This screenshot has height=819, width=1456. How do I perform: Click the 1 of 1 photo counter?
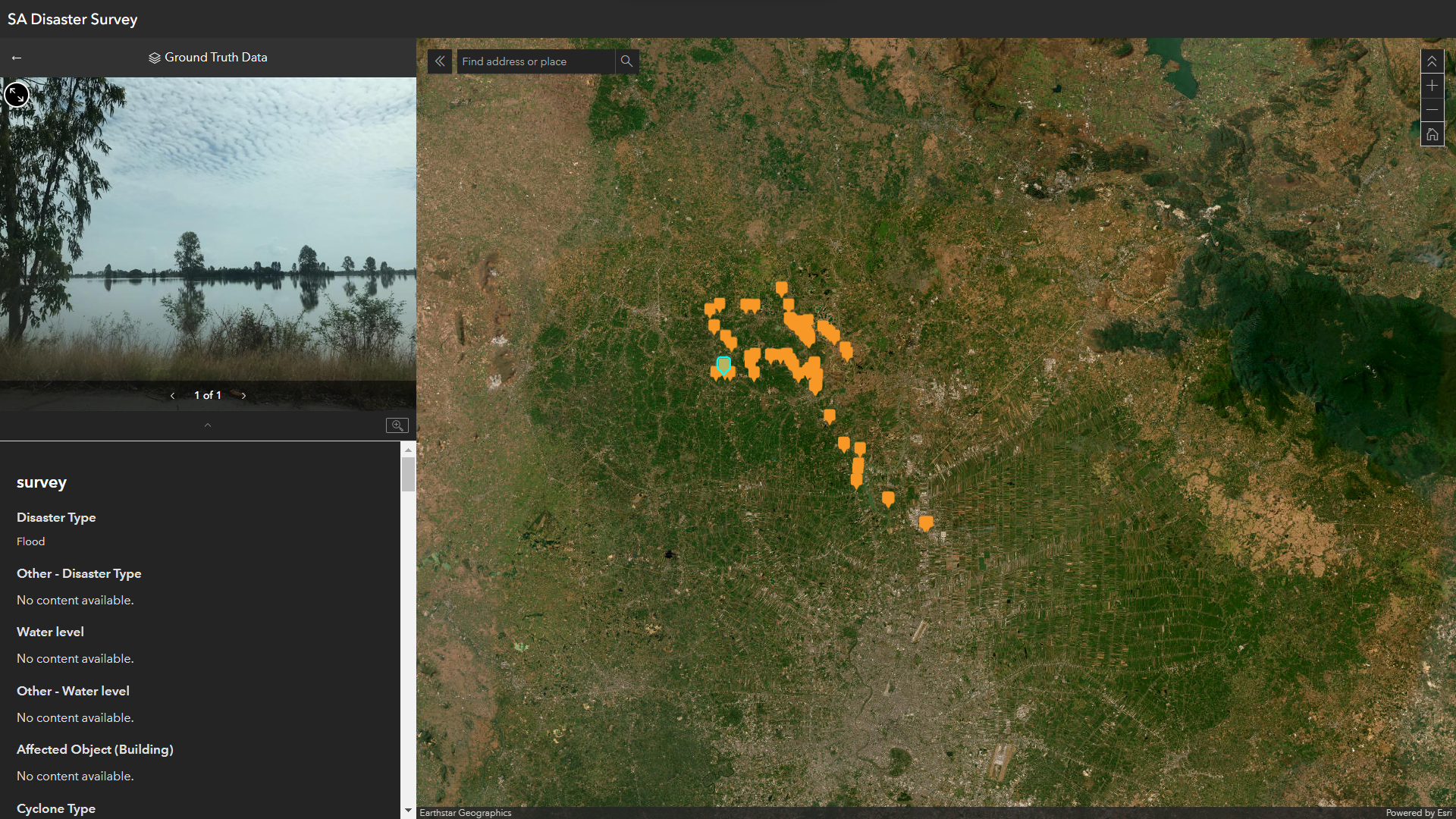point(208,395)
